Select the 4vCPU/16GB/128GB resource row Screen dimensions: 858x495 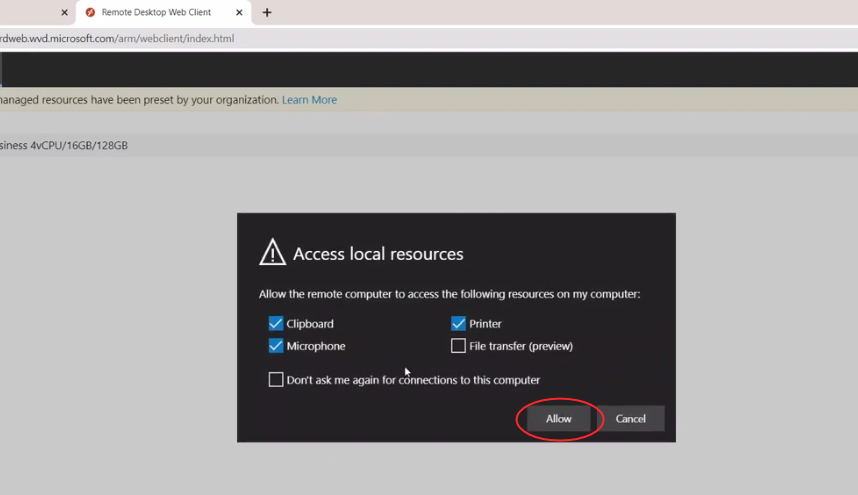point(429,145)
